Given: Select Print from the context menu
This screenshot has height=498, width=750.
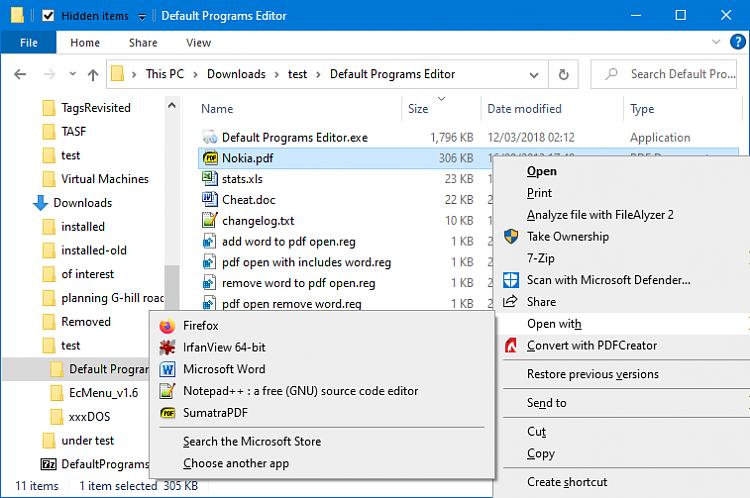Looking at the screenshot, I should 539,193.
